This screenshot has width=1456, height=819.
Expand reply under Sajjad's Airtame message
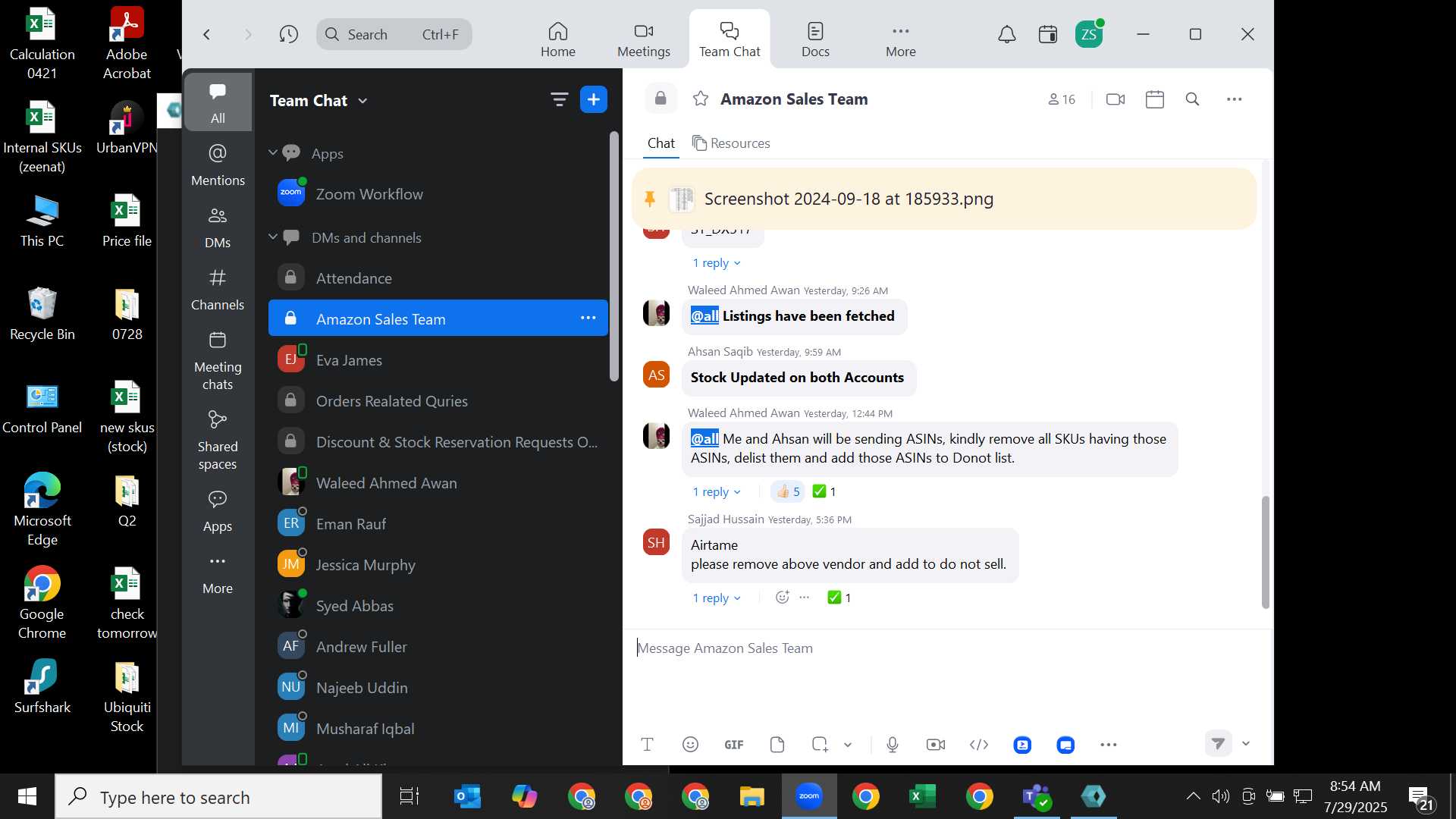(x=716, y=598)
